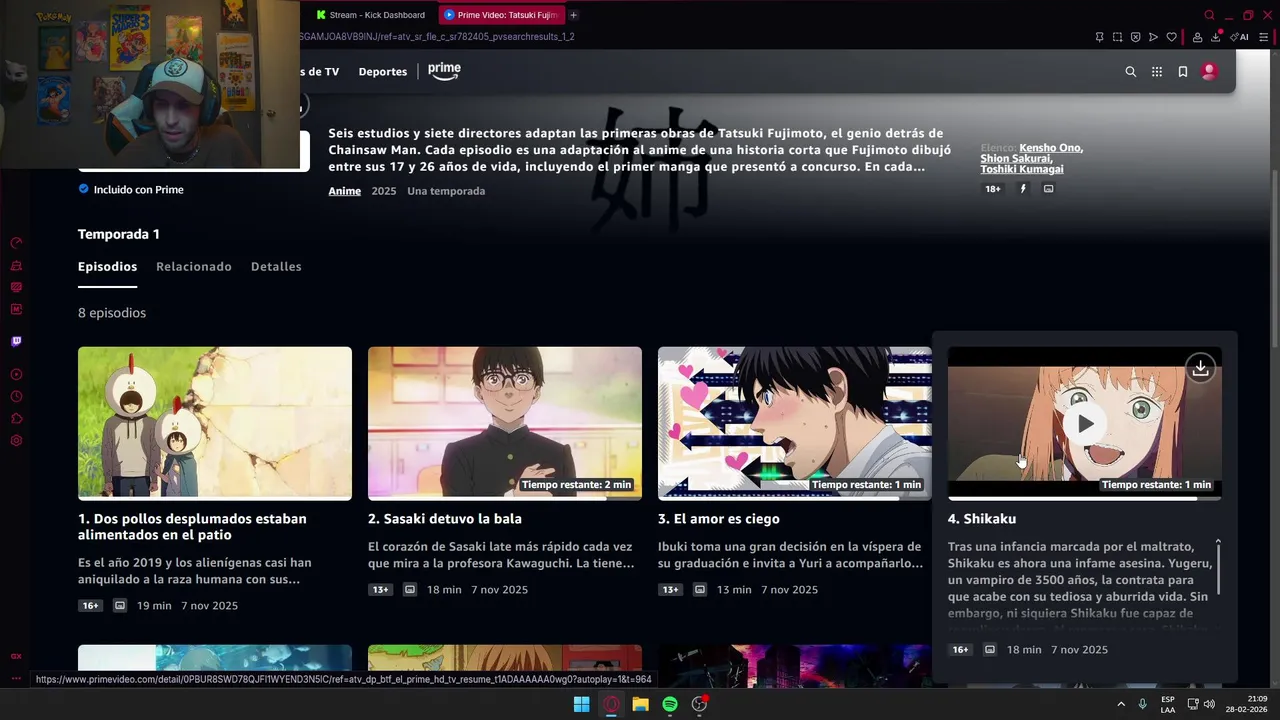Open the Prime Video apps grid icon
This screenshot has width=1280, height=720.
[1157, 72]
